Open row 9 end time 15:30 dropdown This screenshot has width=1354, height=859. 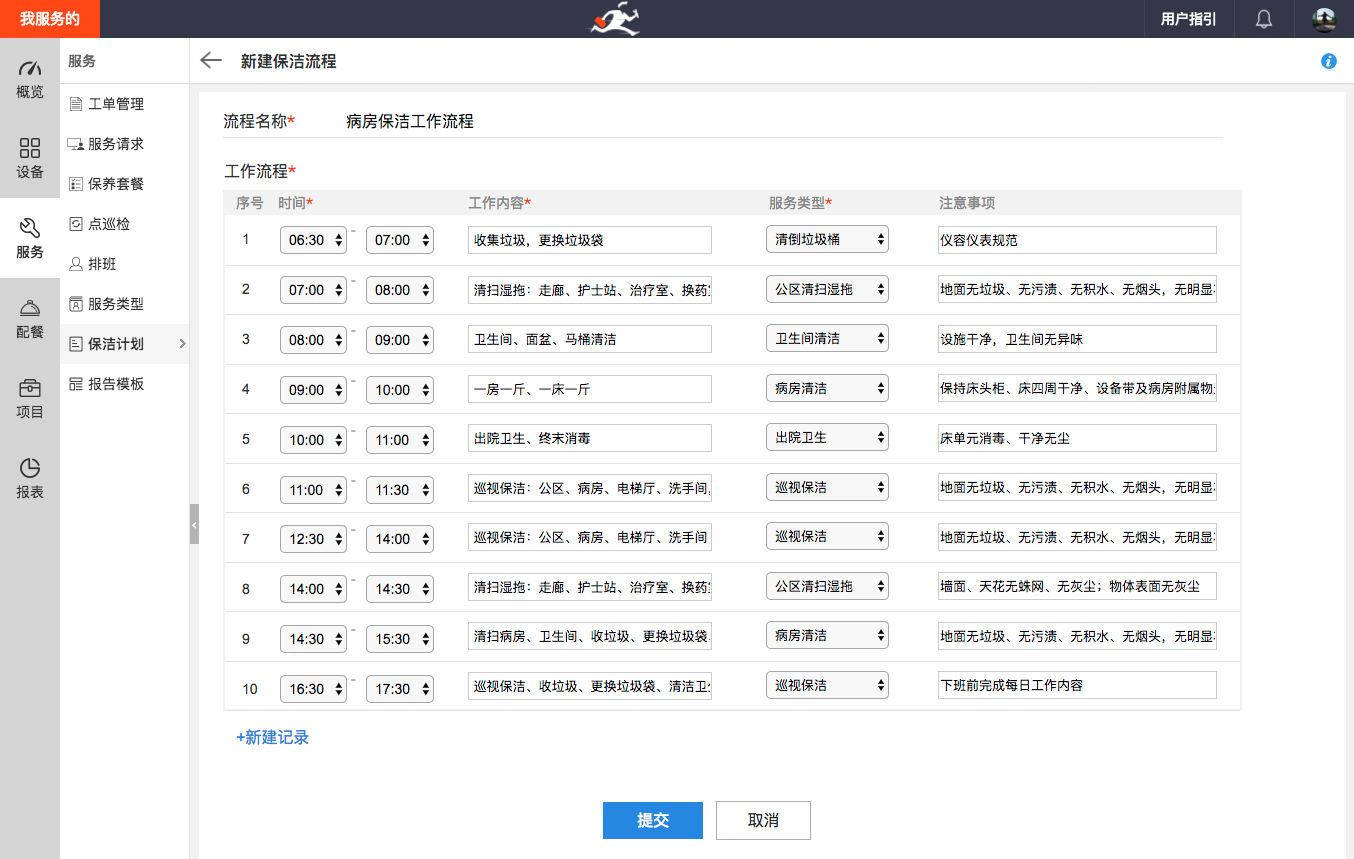(x=400, y=639)
